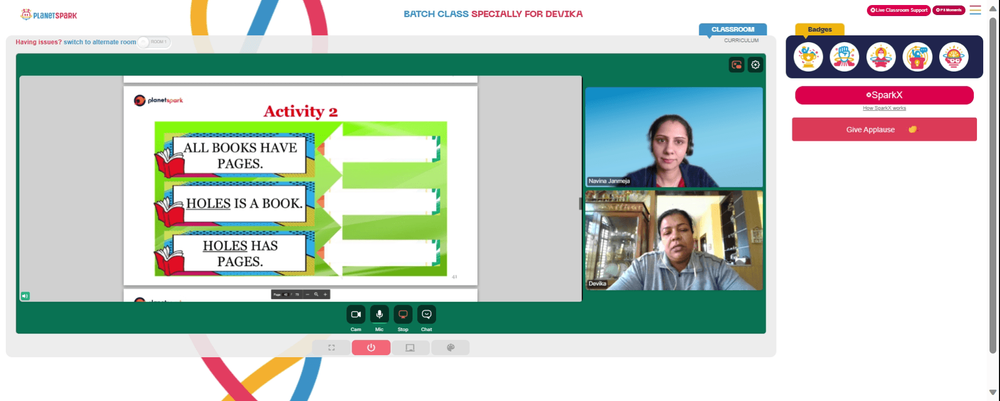The image size is (1000, 401).
Task: Select the raised fist badge
Action: point(844,57)
